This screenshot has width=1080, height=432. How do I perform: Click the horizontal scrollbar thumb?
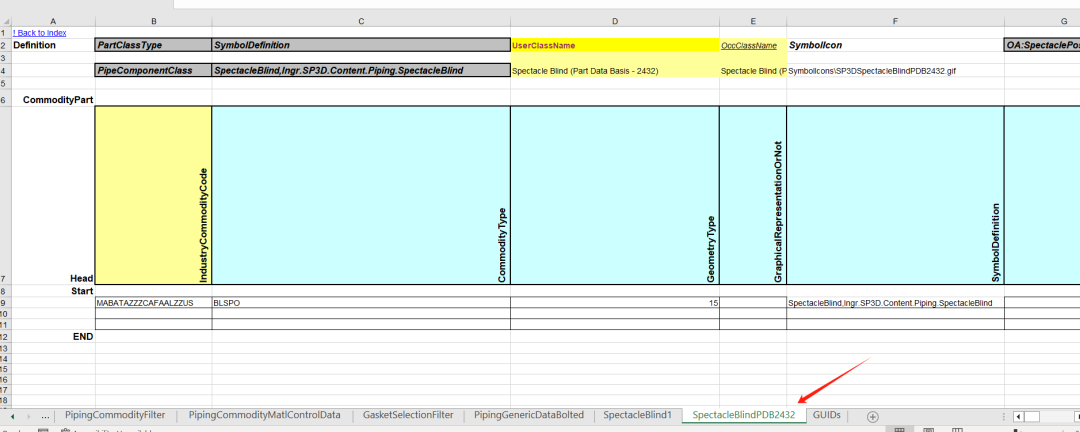[1032, 416]
